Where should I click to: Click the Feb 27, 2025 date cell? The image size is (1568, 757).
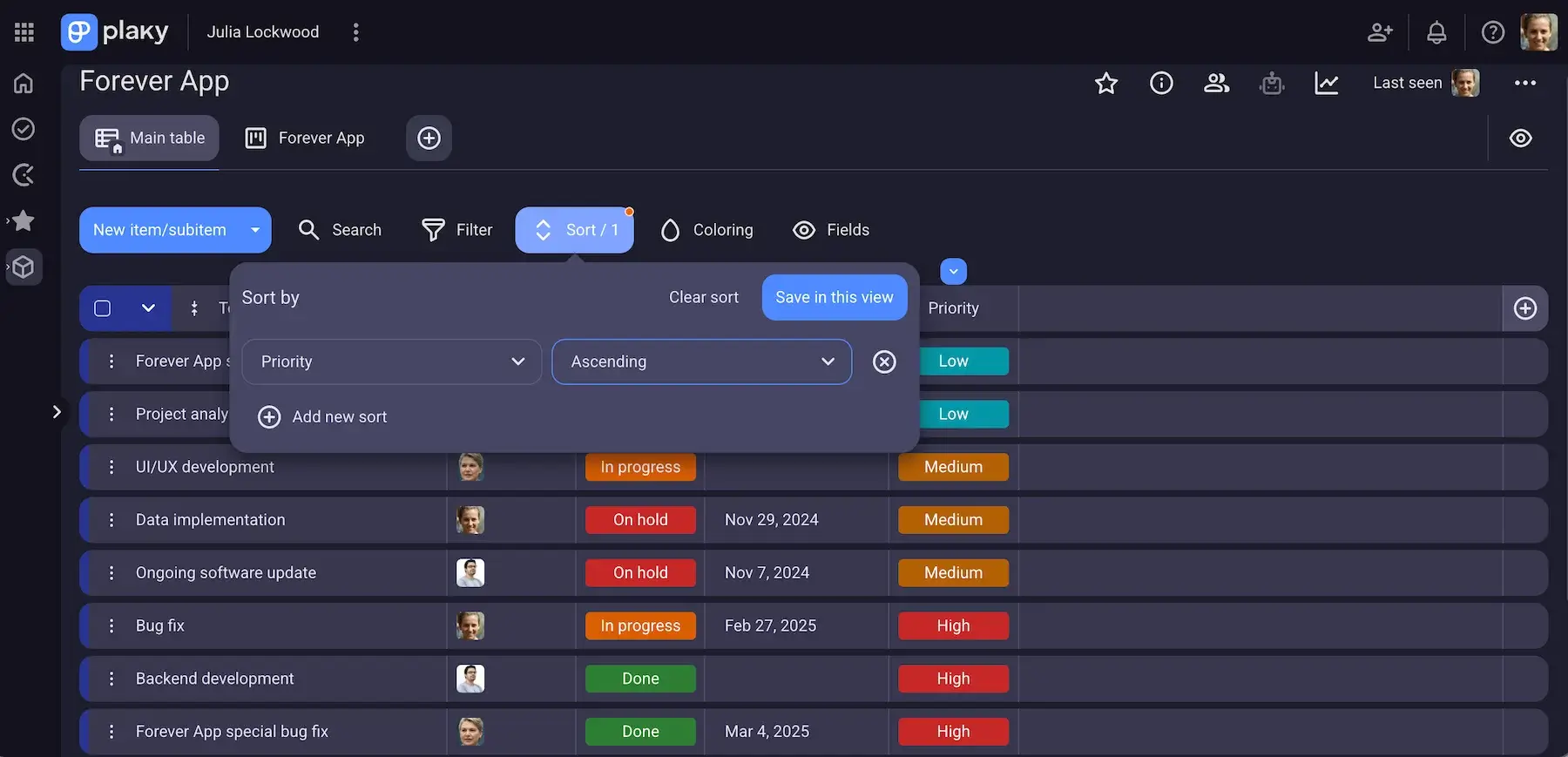coord(770,625)
